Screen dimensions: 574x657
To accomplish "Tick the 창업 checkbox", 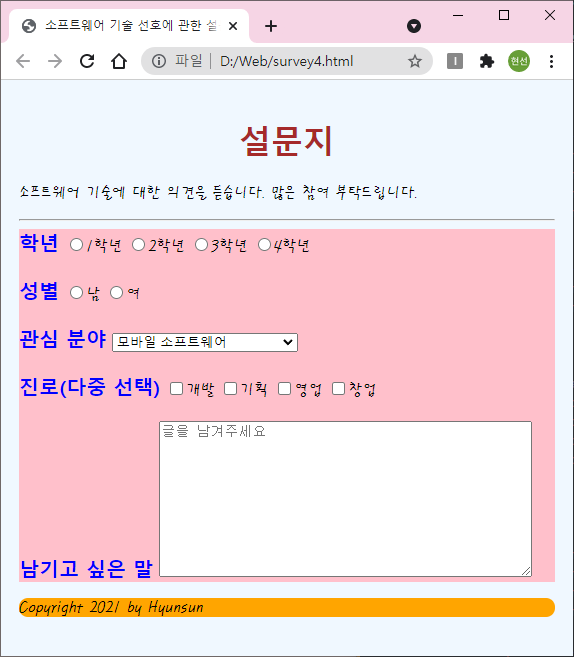I will (339, 388).
